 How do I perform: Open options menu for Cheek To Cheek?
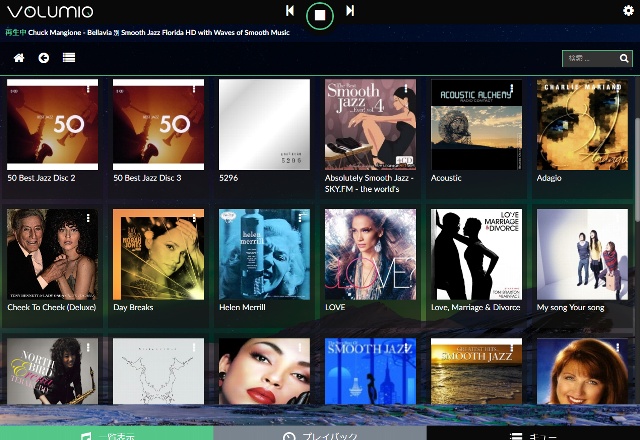[x=88, y=218]
